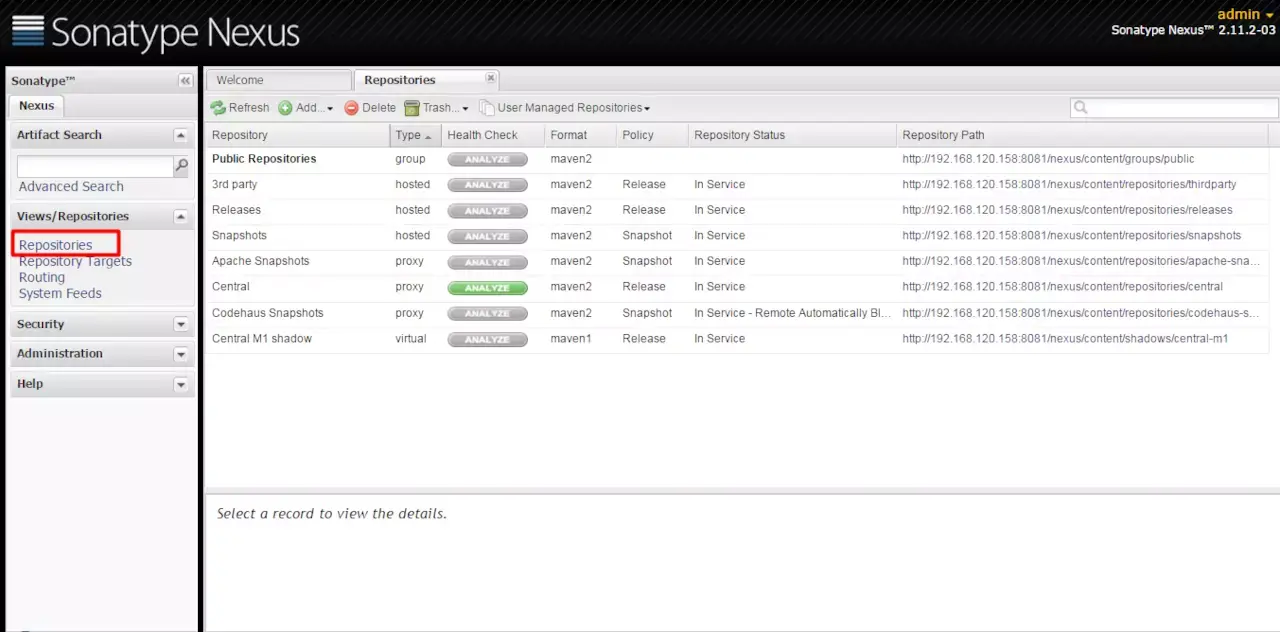Image resolution: width=1280 pixels, height=632 pixels.
Task: Click Analyze for Codehaus Snapshots
Action: [x=487, y=313]
